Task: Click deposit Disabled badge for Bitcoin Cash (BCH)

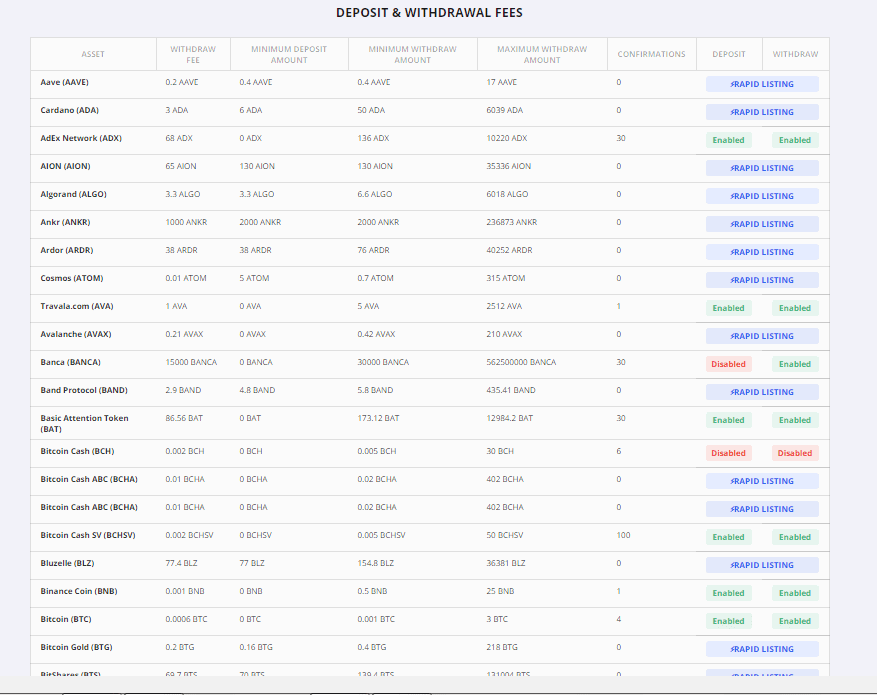Action: pos(728,453)
